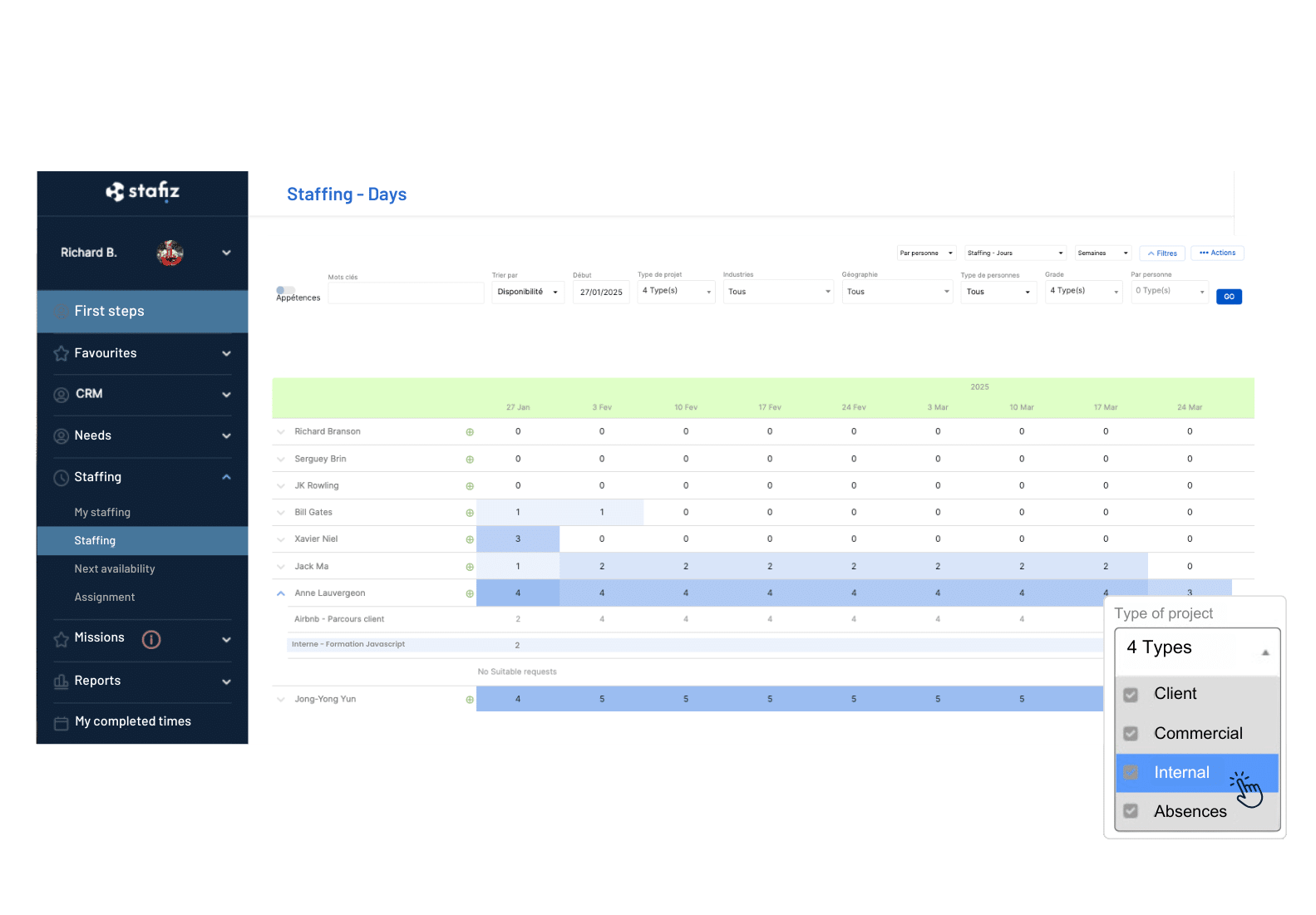Click plus icon next to Jong-Yong Yun
1316x915 pixels.
pyautogui.click(x=470, y=700)
